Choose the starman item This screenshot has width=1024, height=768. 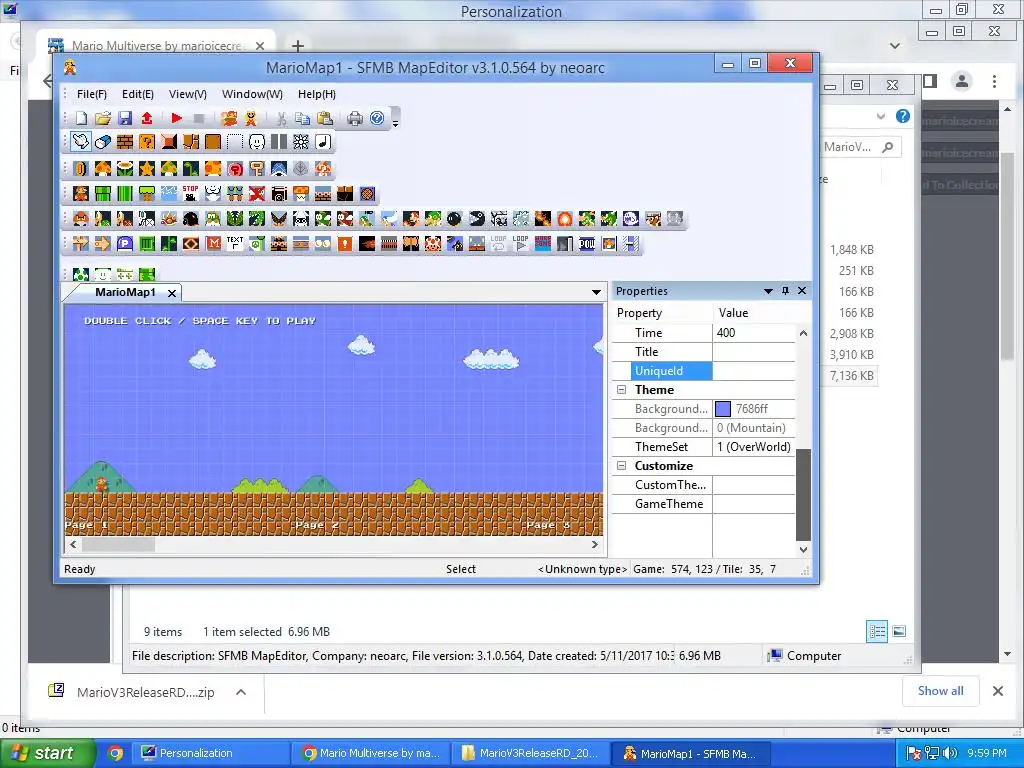point(147,169)
